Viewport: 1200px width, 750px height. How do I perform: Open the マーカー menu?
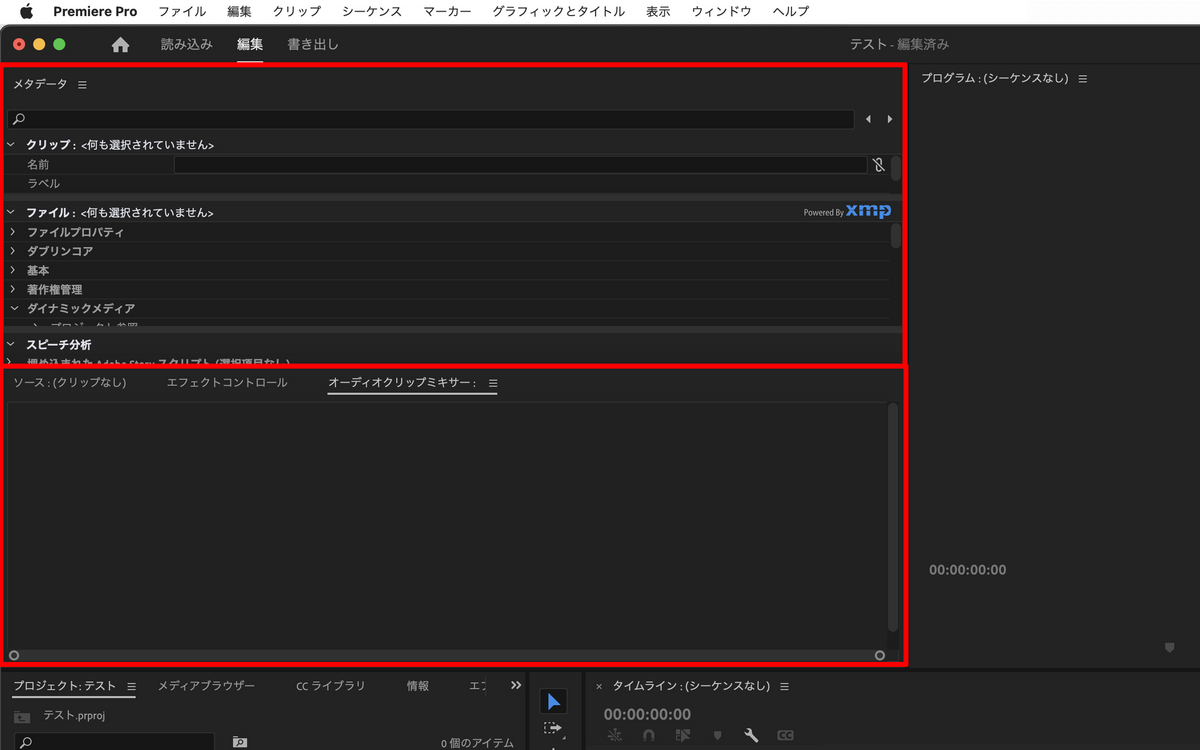(447, 12)
